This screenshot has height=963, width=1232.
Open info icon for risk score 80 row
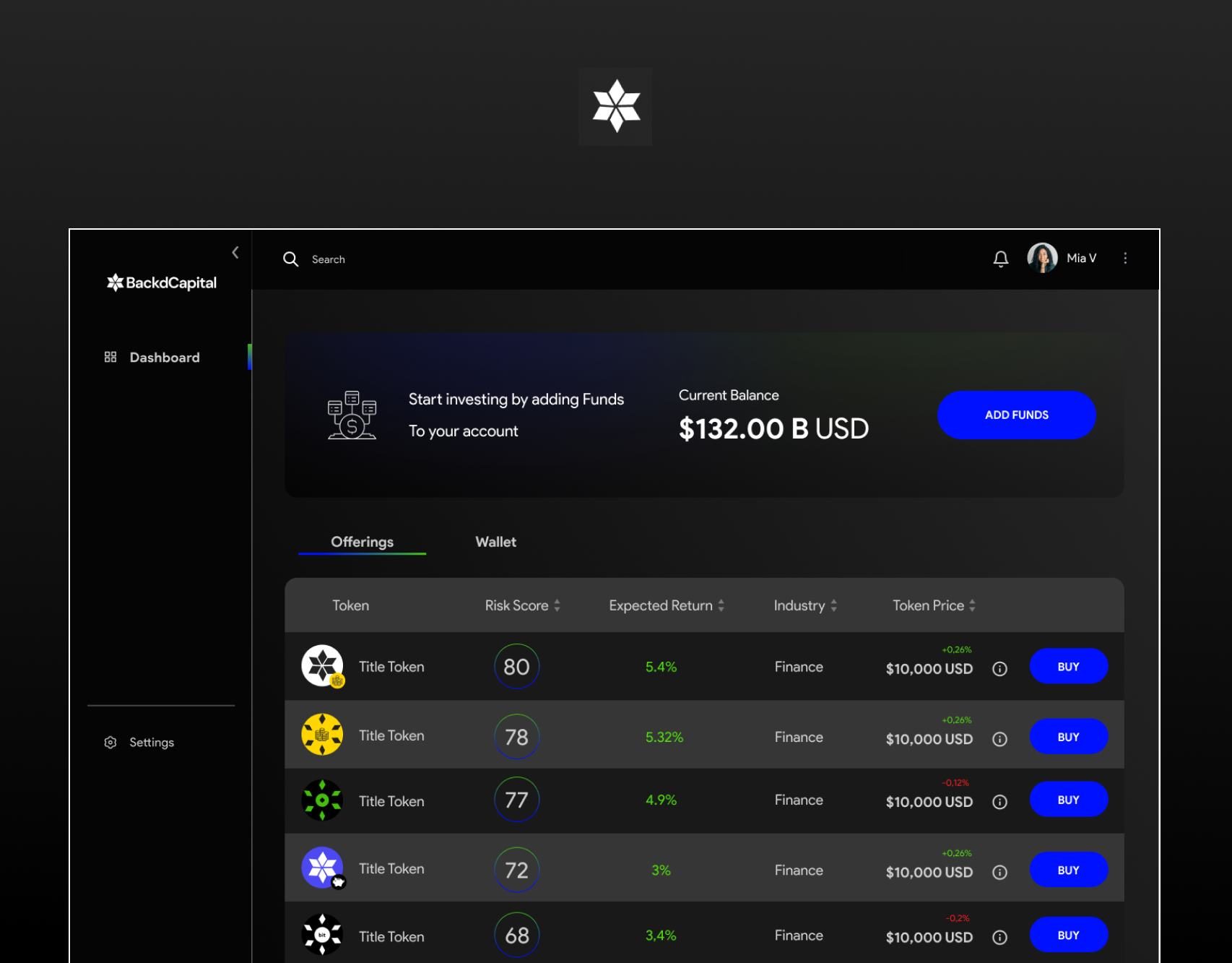point(1000,669)
